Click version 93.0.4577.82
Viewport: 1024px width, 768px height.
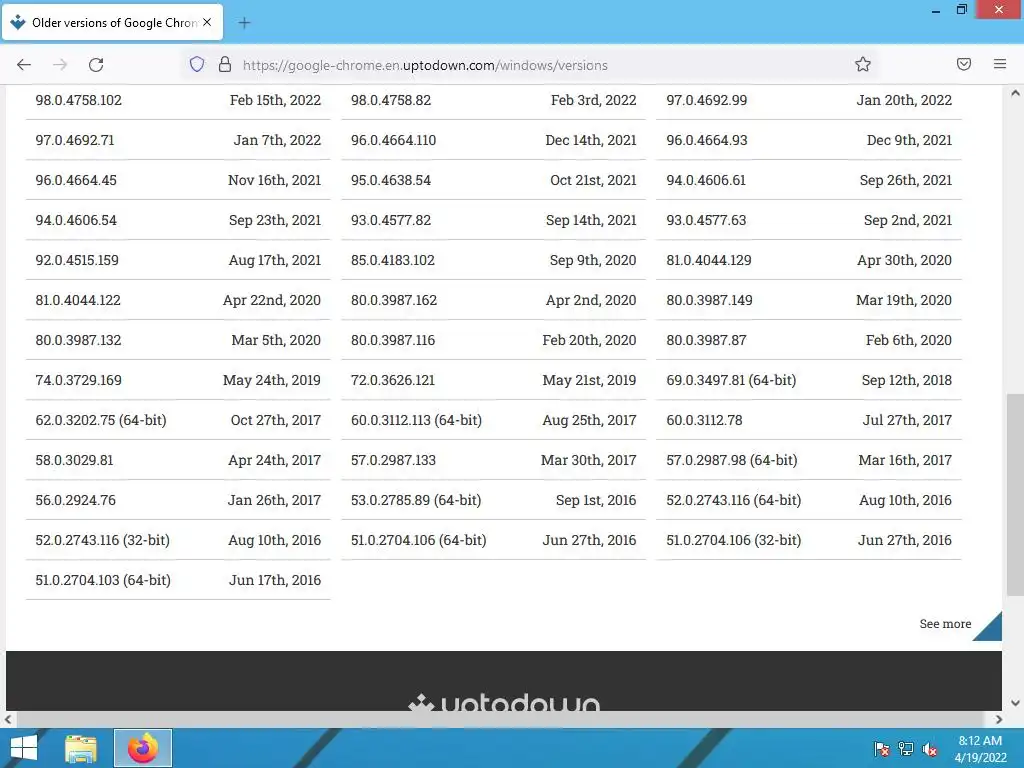click(x=493, y=220)
